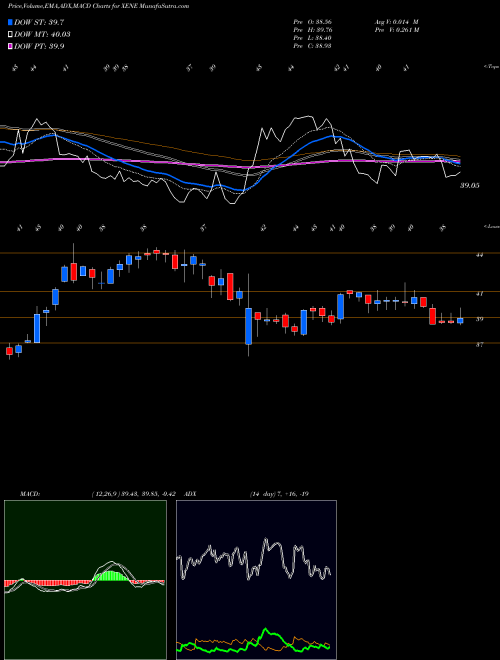Click the green MACD histogram bars

pos(112,576)
